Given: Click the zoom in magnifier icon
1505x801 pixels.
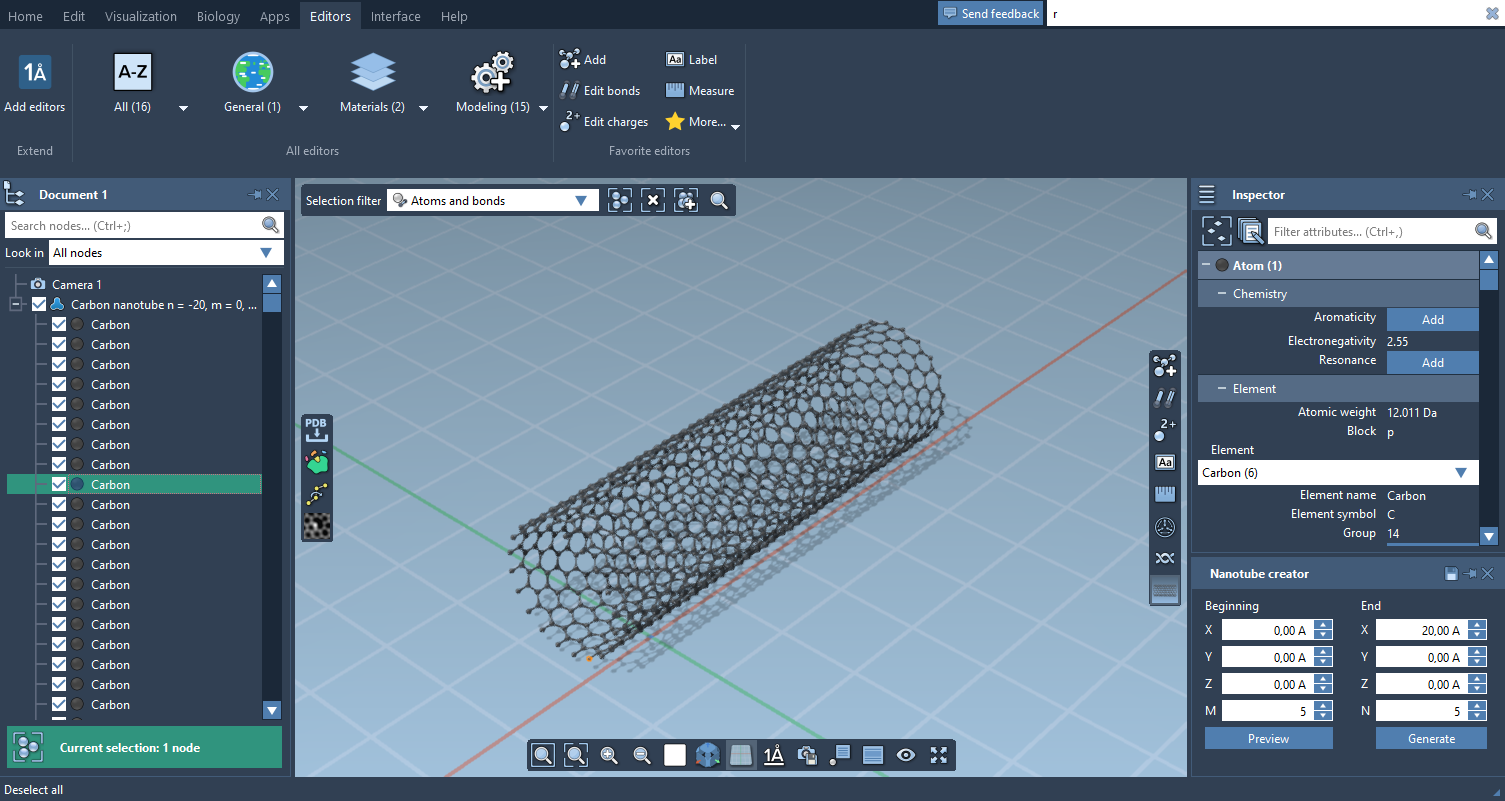Looking at the screenshot, I should 609,755.
